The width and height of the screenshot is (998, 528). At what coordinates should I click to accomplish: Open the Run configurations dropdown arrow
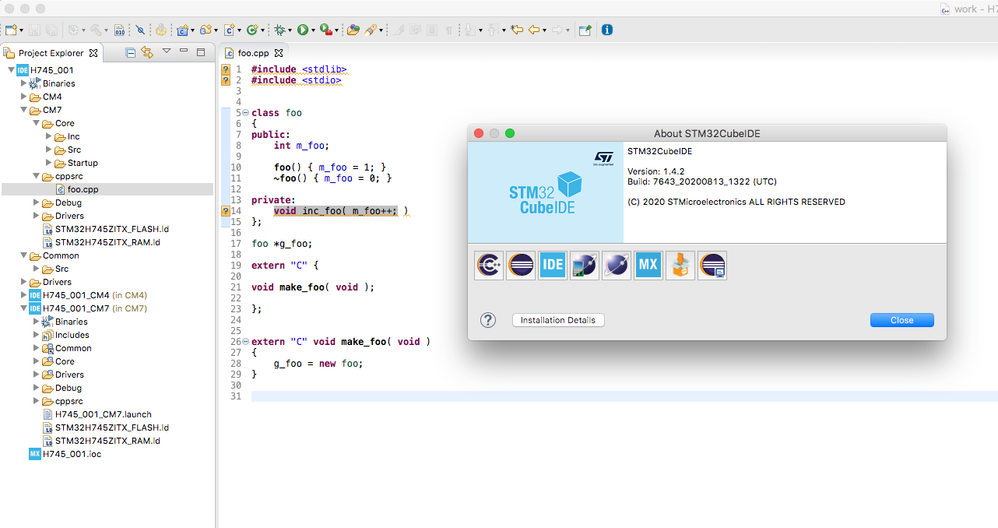tap(313, 31)
